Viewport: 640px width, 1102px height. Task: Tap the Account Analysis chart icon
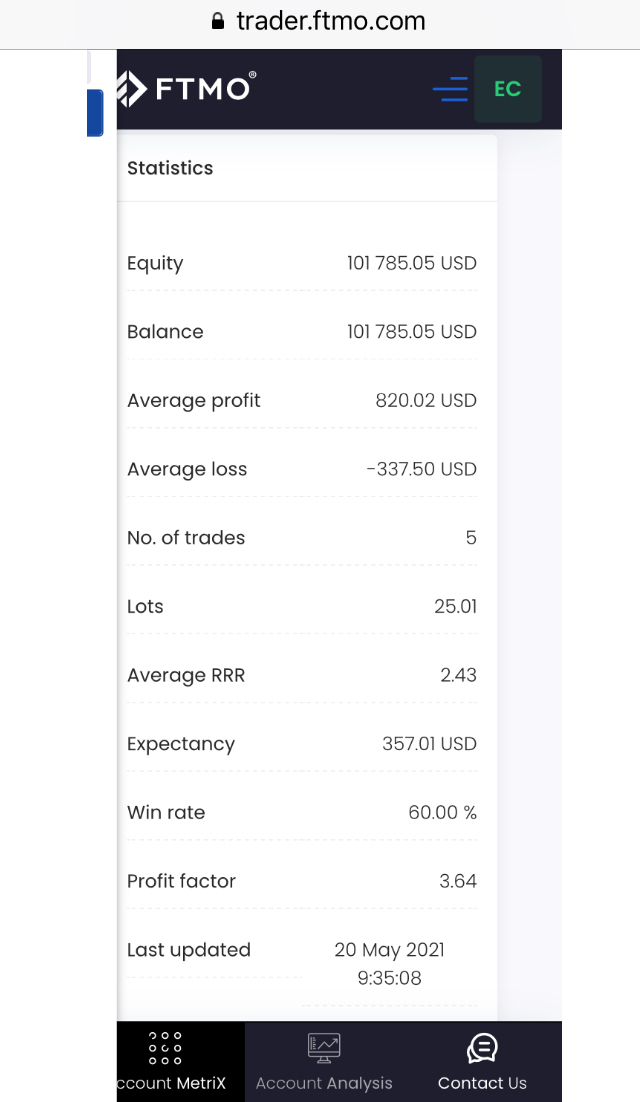pos(324,1047)
